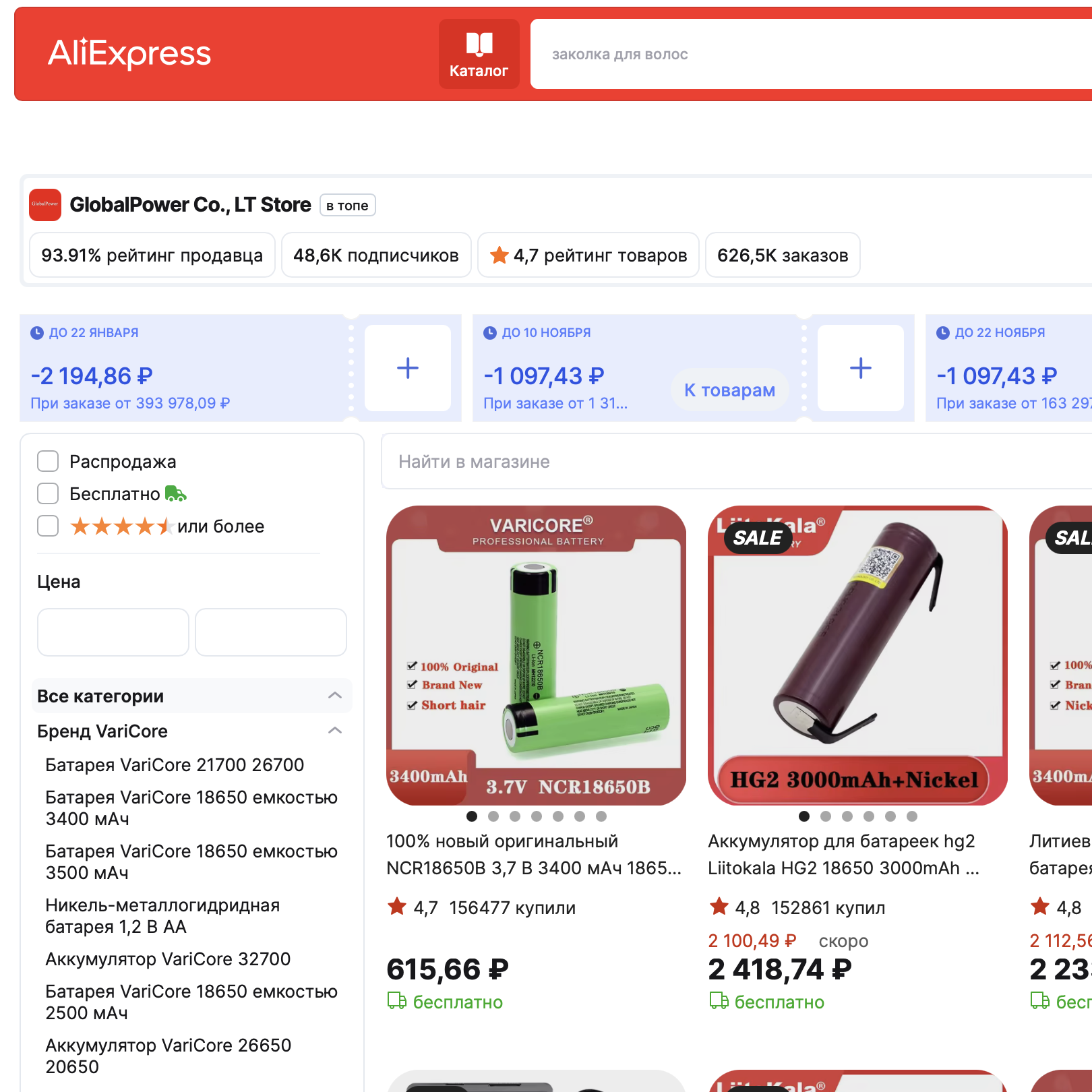Open the HG2 3000mAh+Nickel product image
Image resolution: width=1092 pixels, height=1092 pixels.
[858, 656]
